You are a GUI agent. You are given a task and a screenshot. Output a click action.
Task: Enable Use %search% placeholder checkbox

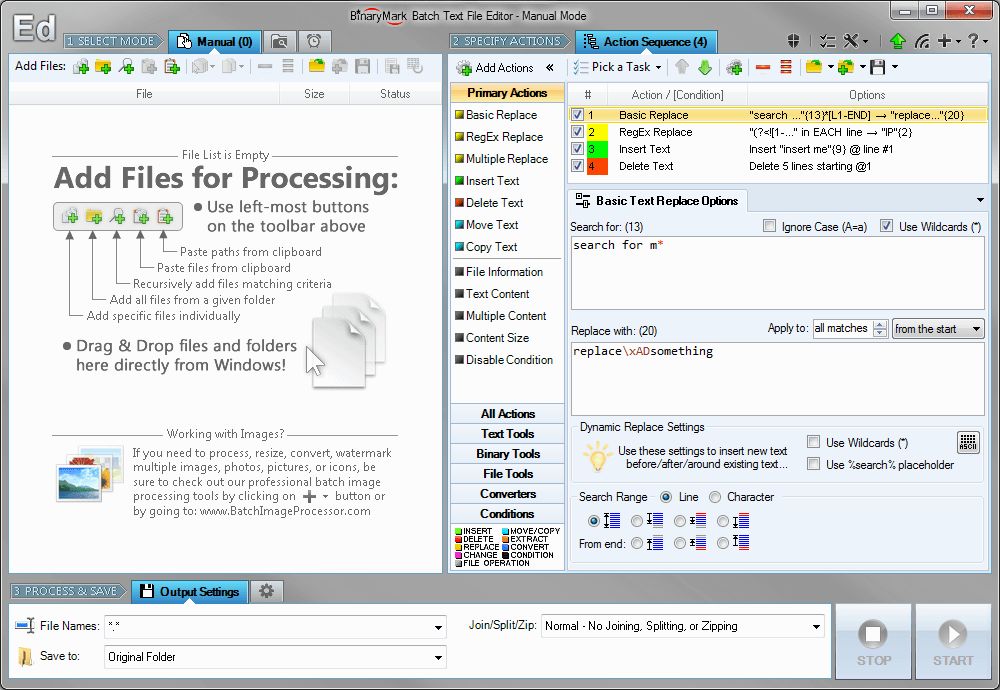pos(813,464)
